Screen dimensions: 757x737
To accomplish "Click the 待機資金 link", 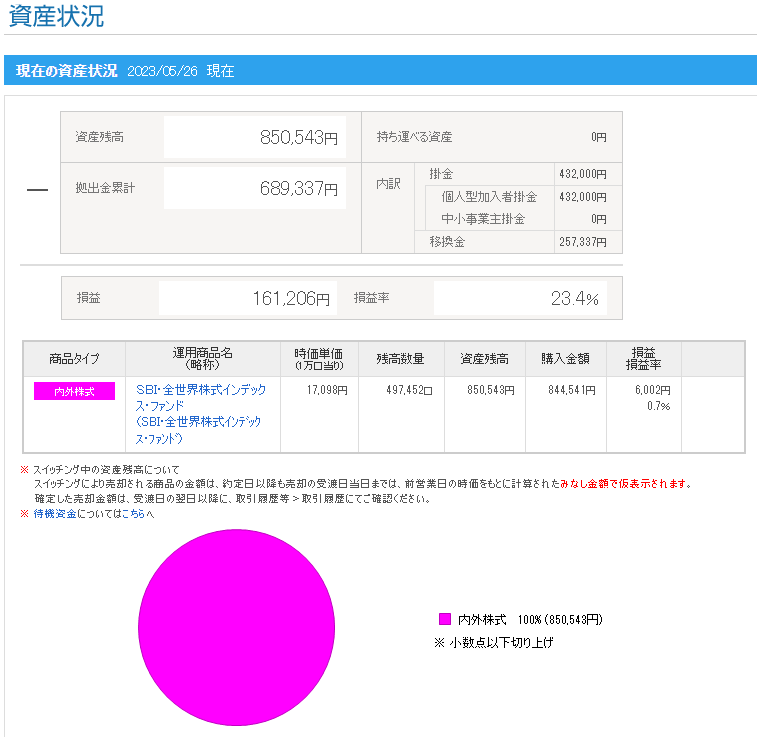I will [55, 514].
